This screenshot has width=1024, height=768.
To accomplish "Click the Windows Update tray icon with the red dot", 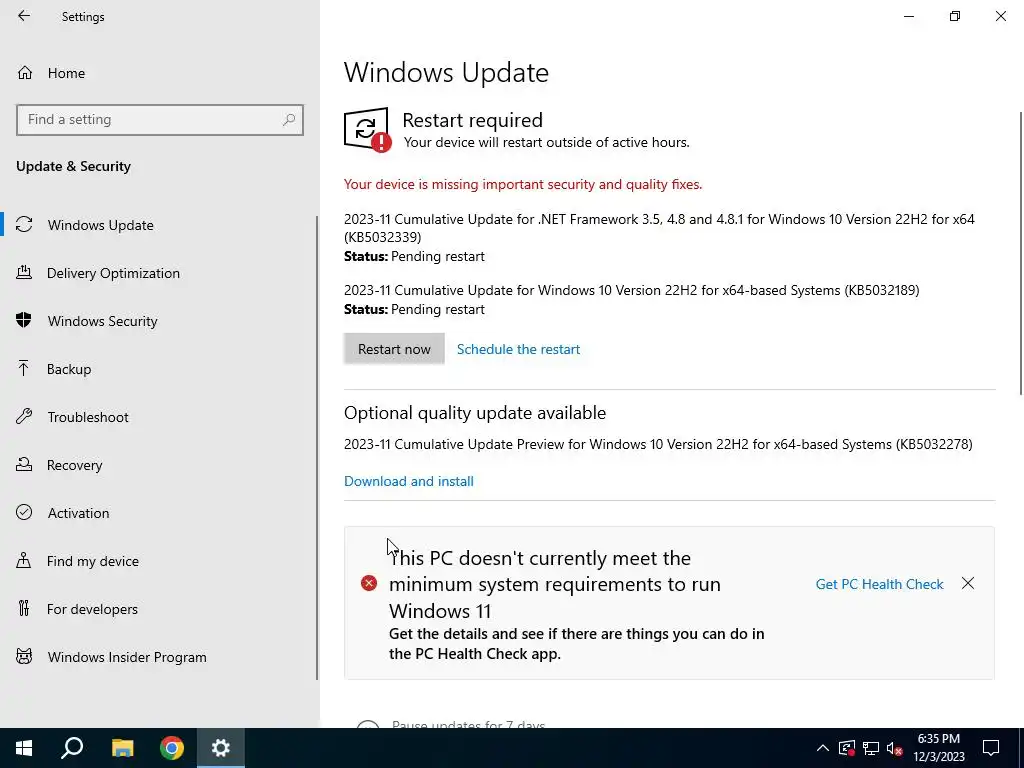I will pyautogui.click(x=847, y=748).
